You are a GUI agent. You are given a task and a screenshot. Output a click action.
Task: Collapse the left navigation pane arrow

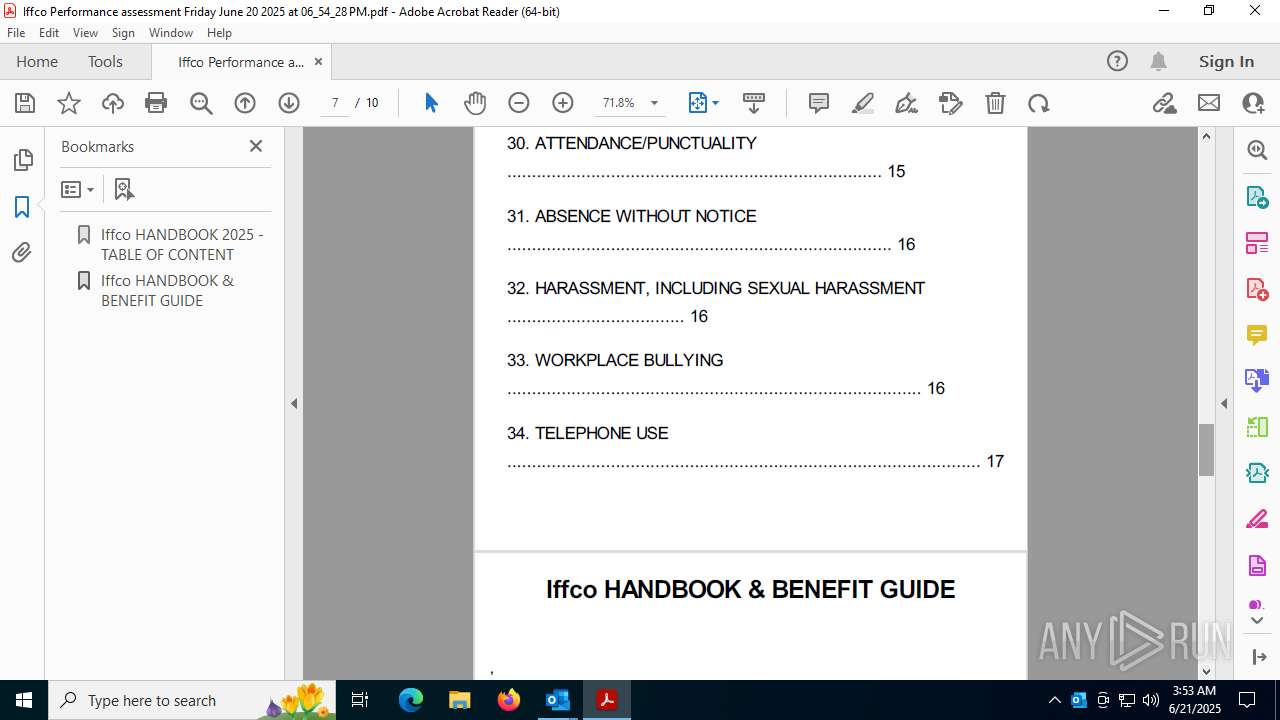[294, 404]
